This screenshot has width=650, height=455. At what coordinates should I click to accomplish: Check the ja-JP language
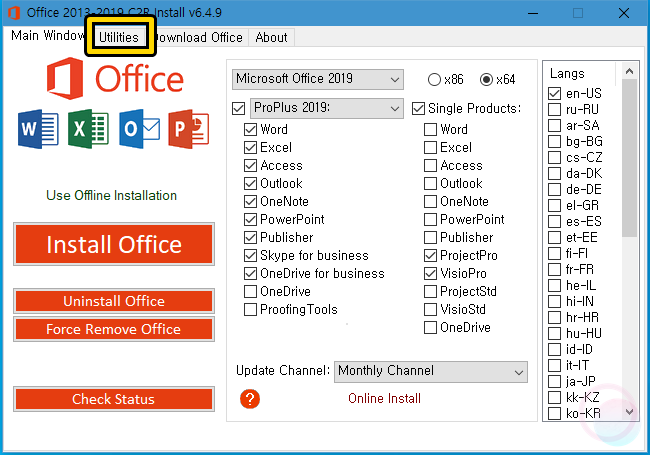555,381
